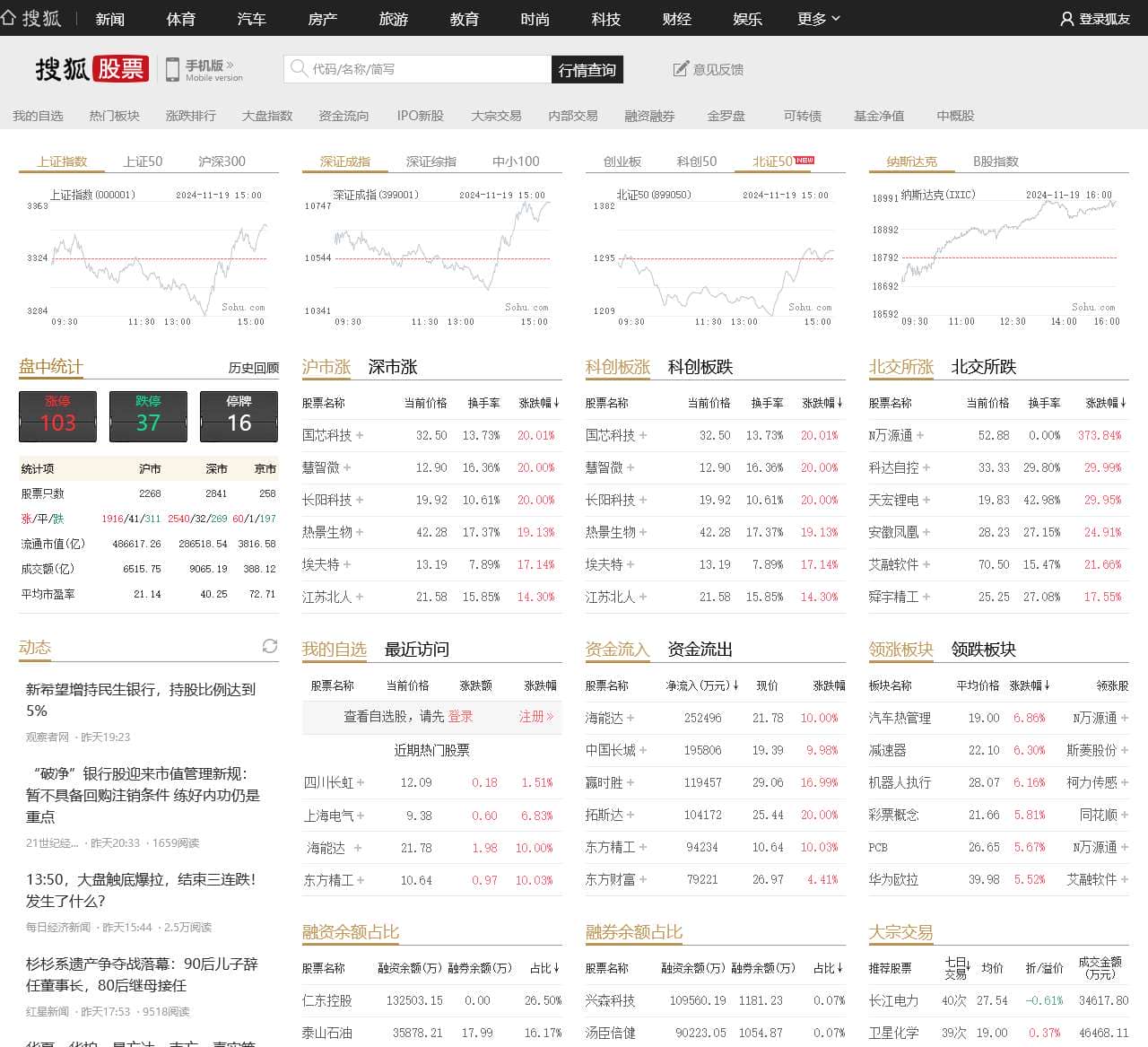Image resolution: width=1148 pixels, height=1047 pixels.
Task: Open the mobile version phone icon
Action: [x=172, y=69]
